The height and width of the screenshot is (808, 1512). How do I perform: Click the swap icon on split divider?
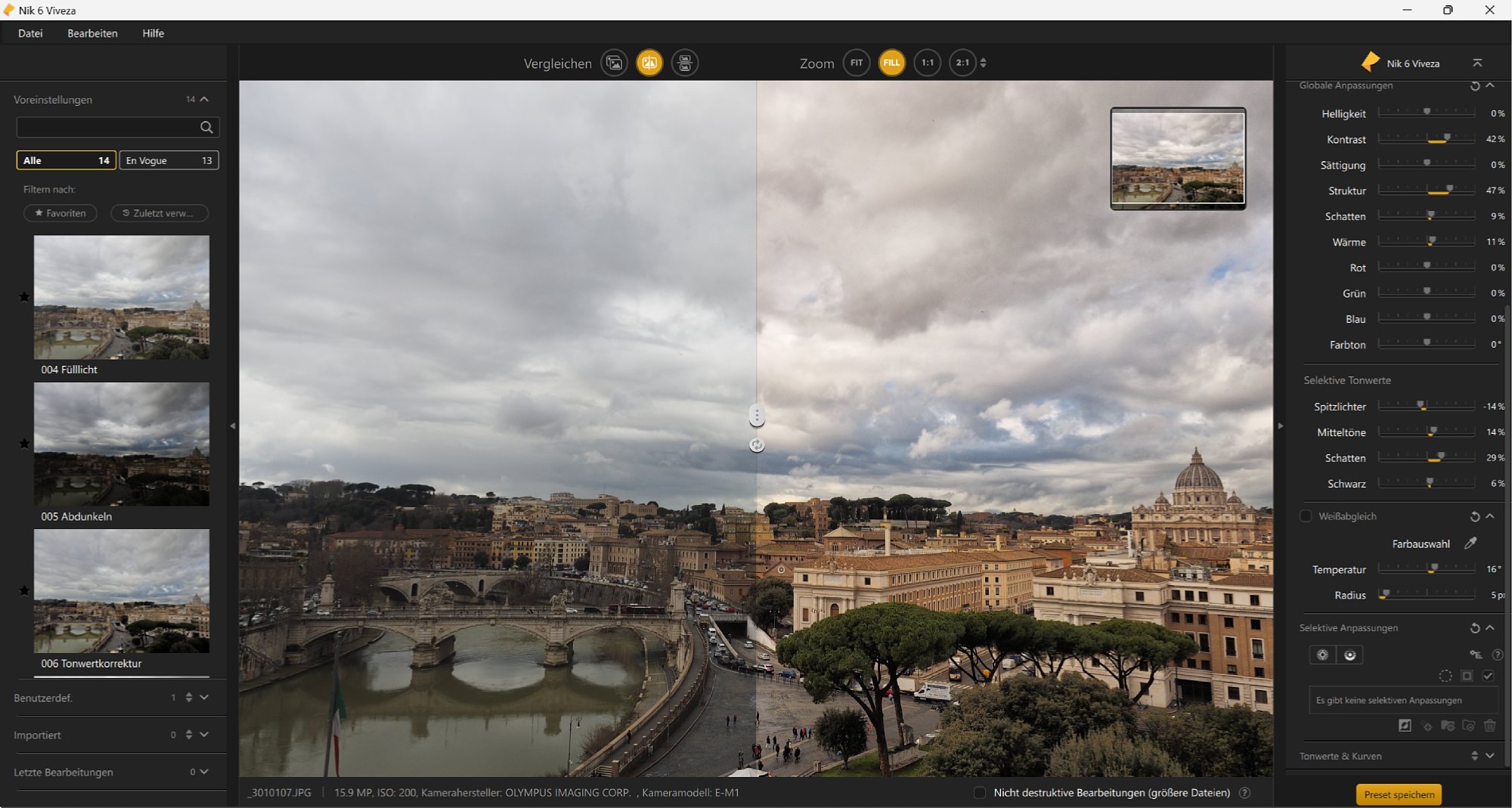coord(757,445)
